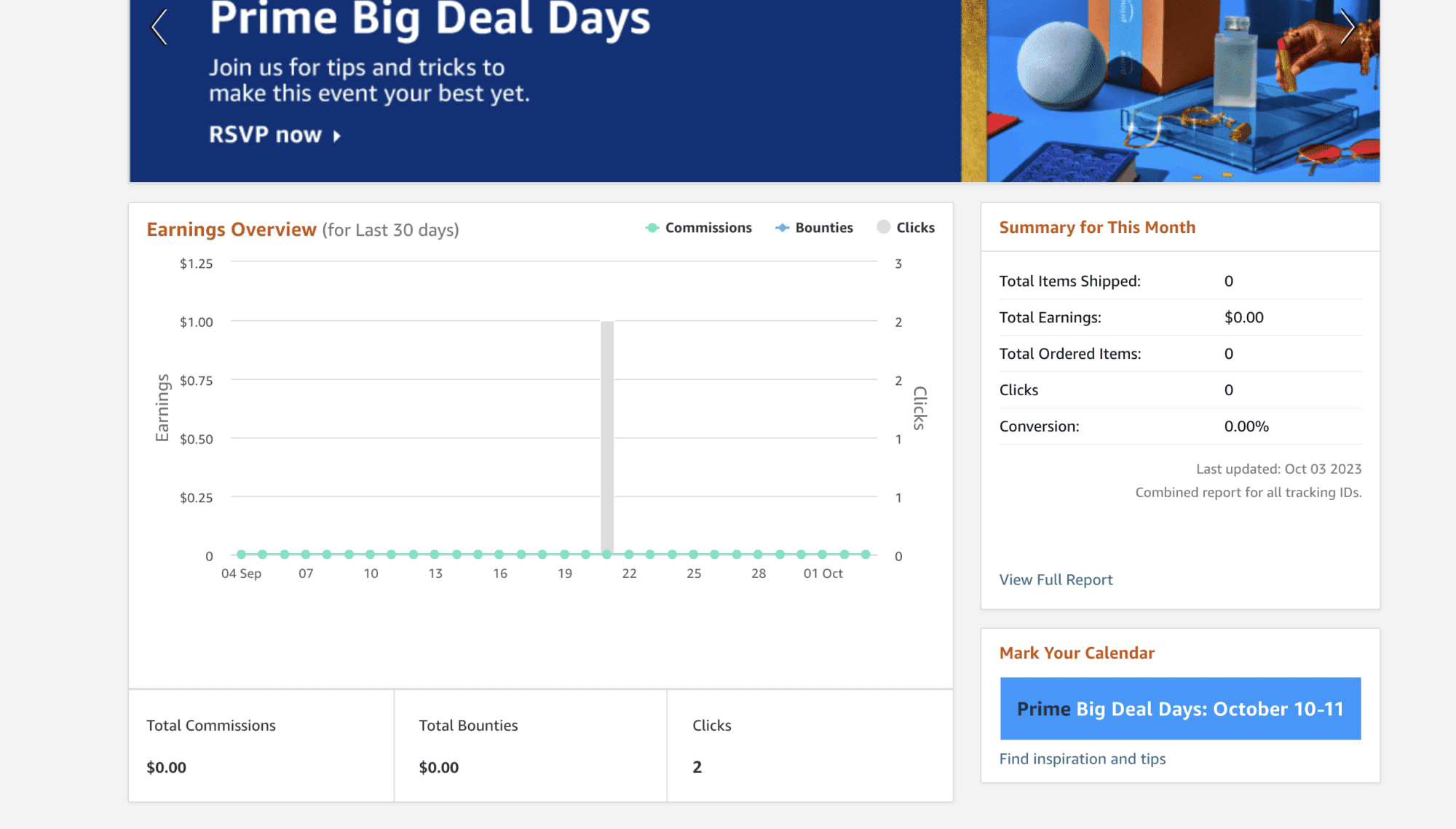Click the 04 Sep data point
This screenshot has height=829, width=1456.
241,555
